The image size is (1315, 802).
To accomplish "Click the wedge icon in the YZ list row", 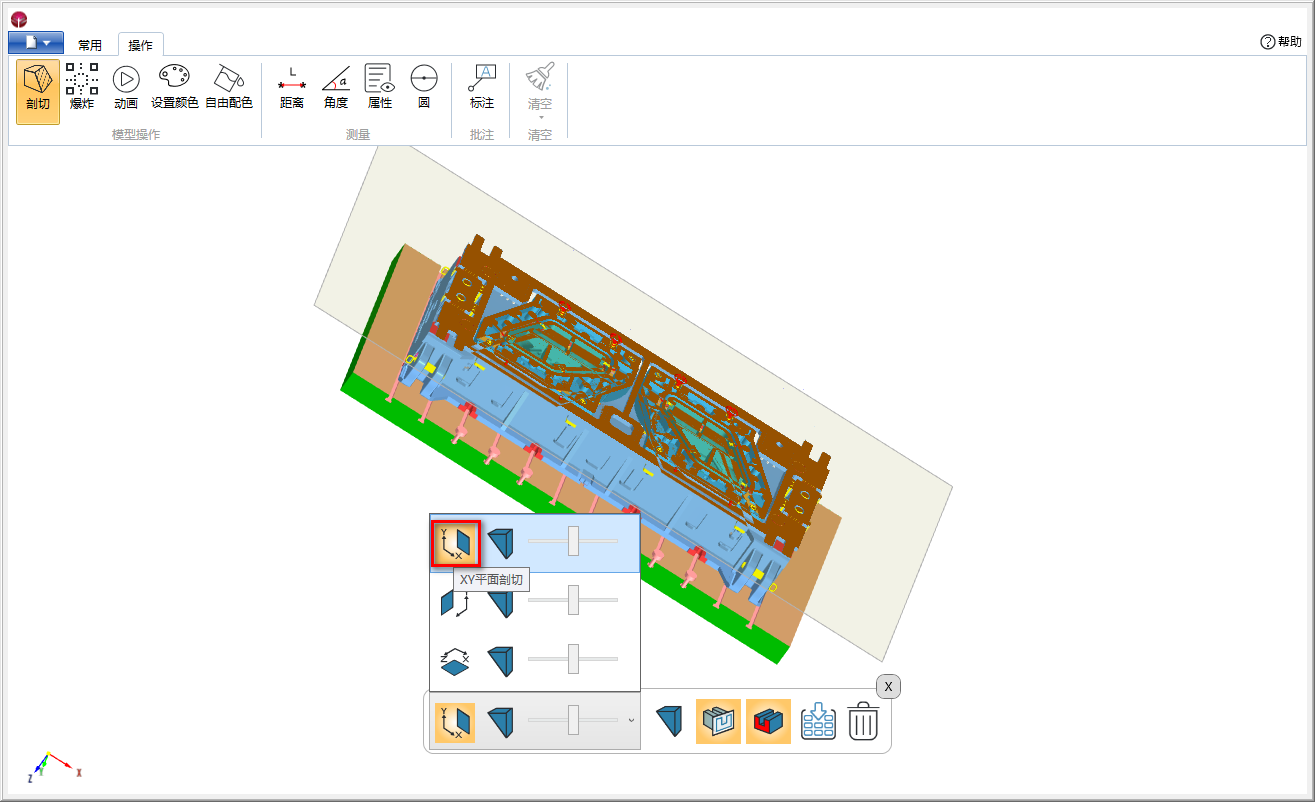I will point(501,601).
